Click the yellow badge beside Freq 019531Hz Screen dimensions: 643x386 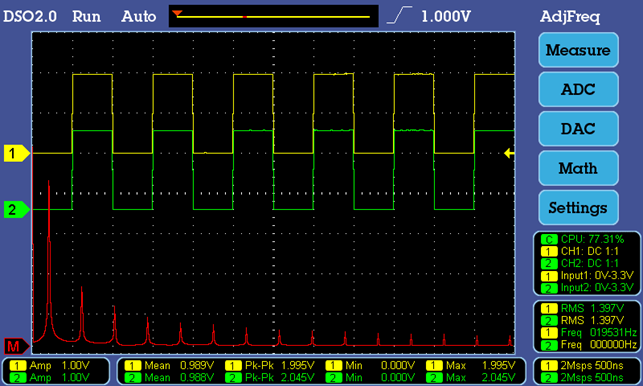coord(549,333)
